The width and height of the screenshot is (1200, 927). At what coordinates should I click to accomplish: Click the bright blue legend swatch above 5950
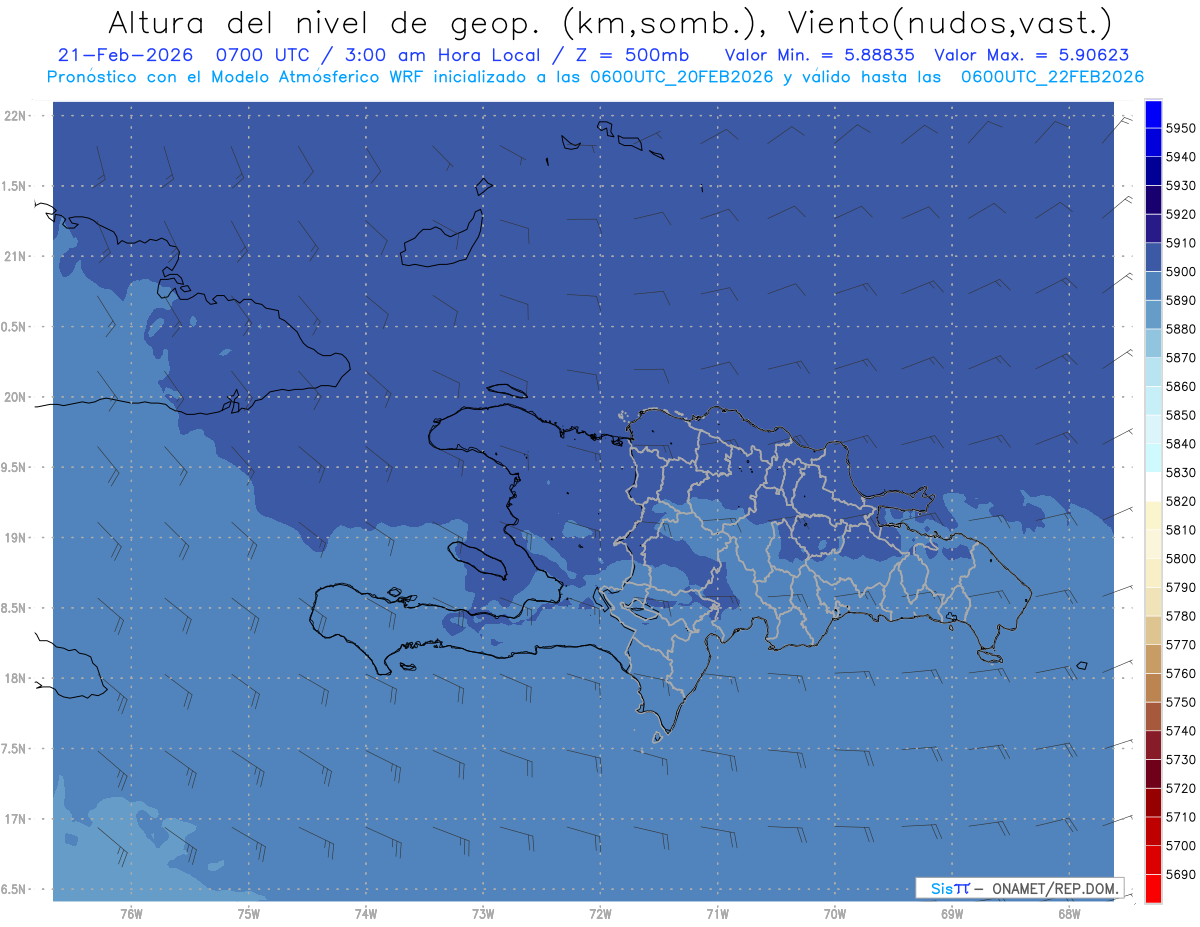(x=1152, y=114)
